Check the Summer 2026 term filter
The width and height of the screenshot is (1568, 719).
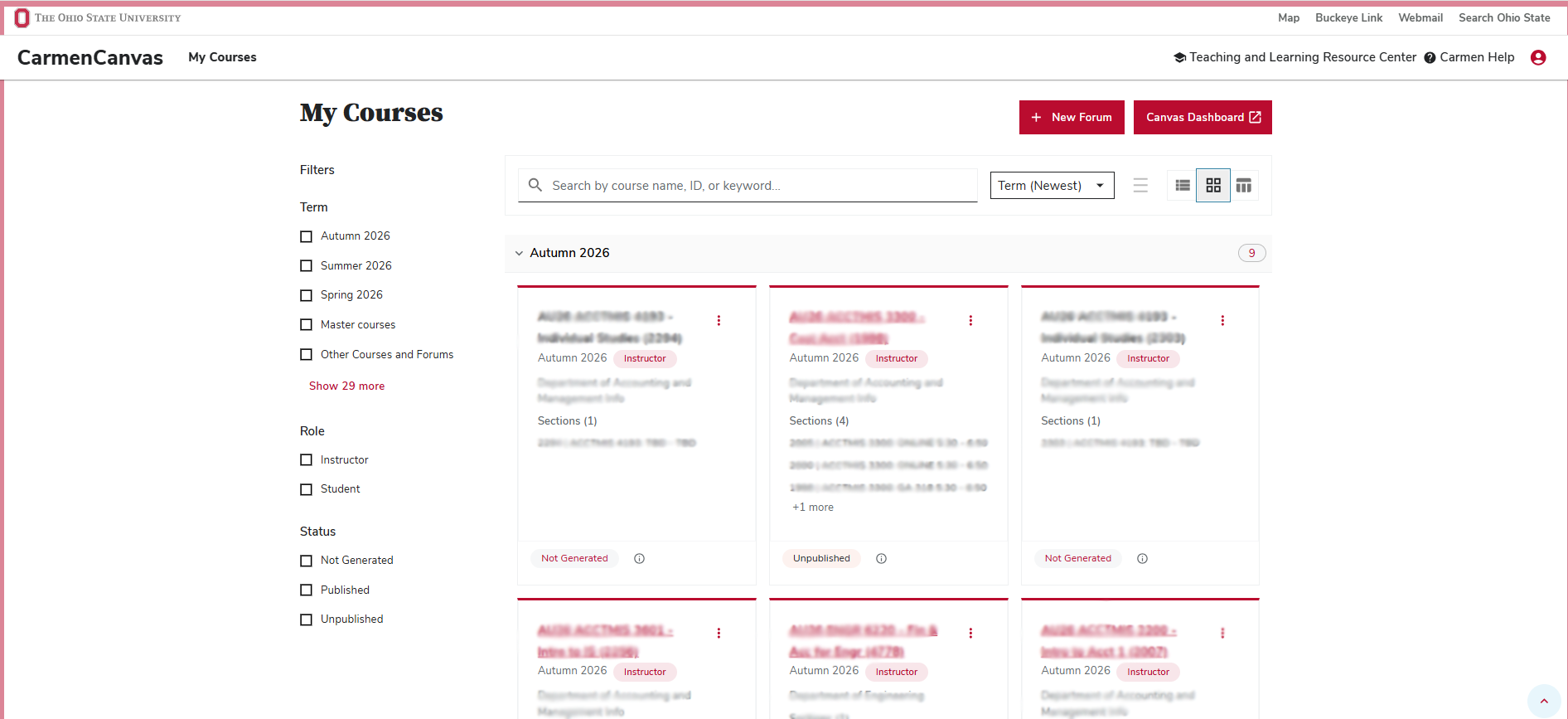tap(306, 265)
